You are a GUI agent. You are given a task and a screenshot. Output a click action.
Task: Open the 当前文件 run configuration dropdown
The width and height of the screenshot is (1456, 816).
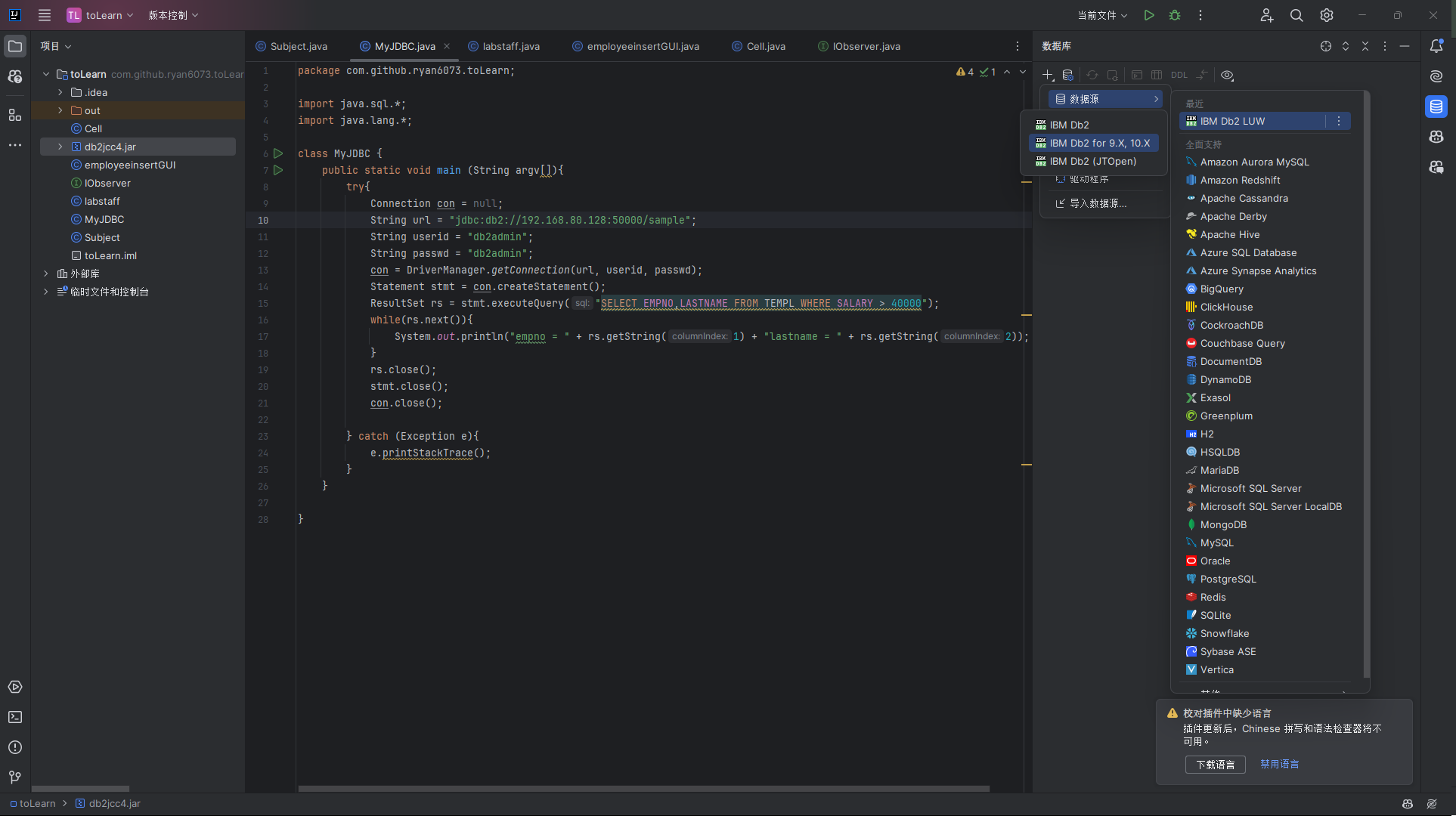[1102, 15]
